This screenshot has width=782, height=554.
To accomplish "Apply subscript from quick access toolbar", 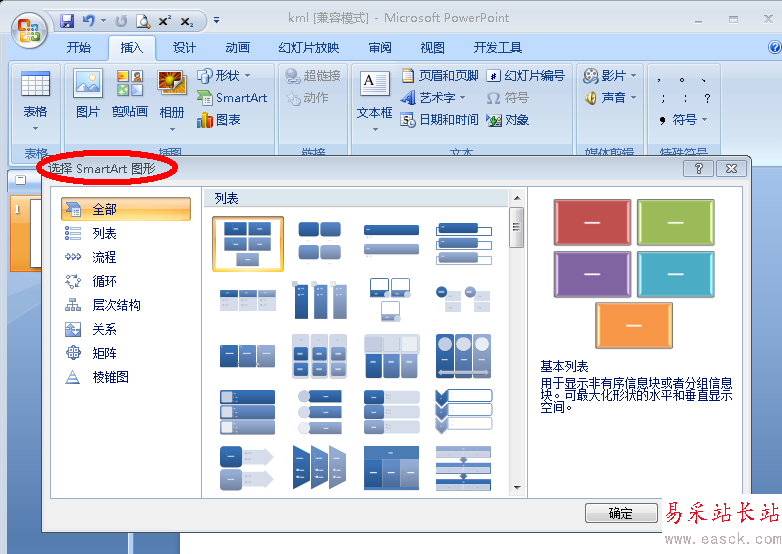I will [x=187, y=21].
